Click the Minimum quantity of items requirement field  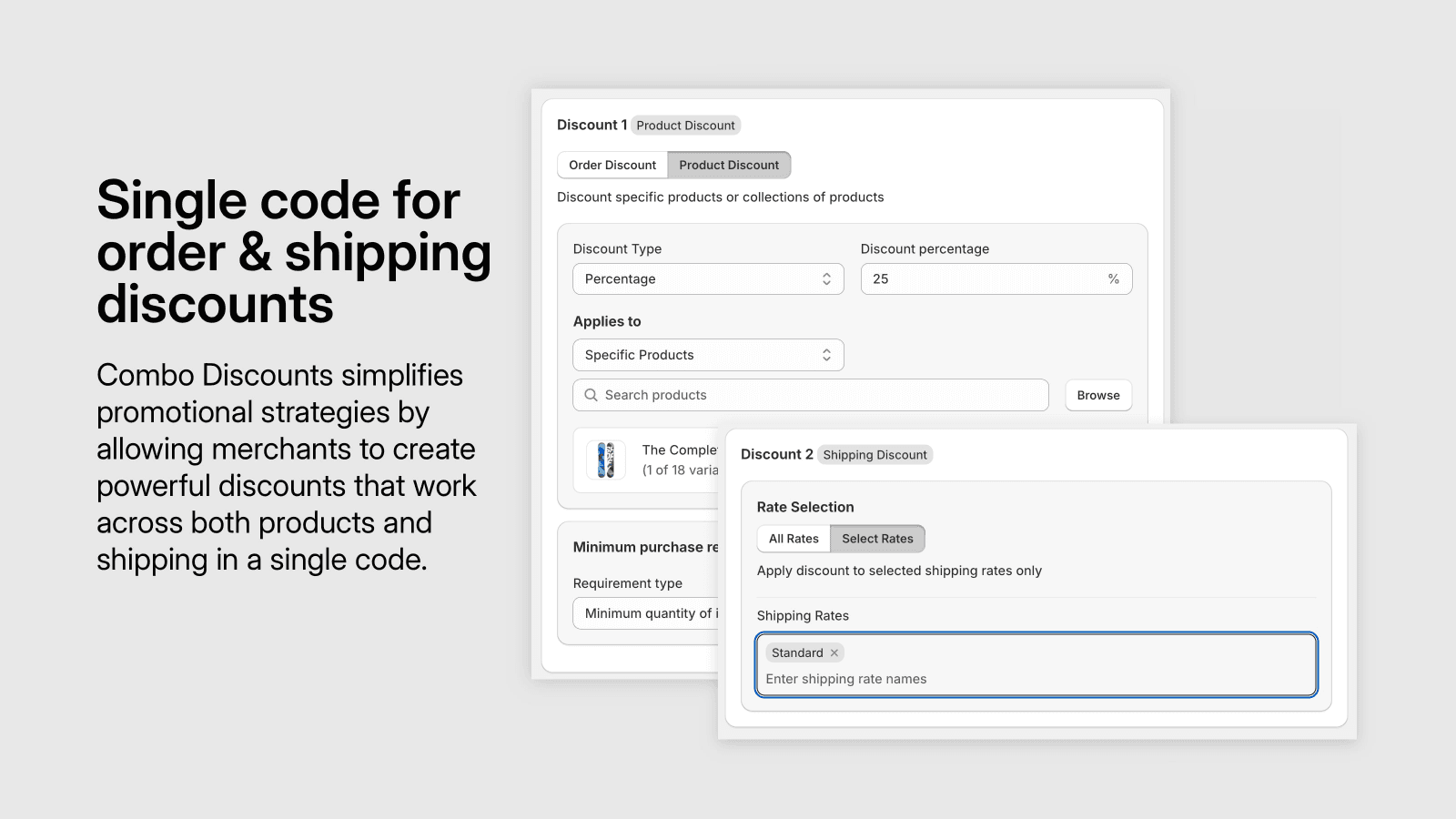[646, 613]
